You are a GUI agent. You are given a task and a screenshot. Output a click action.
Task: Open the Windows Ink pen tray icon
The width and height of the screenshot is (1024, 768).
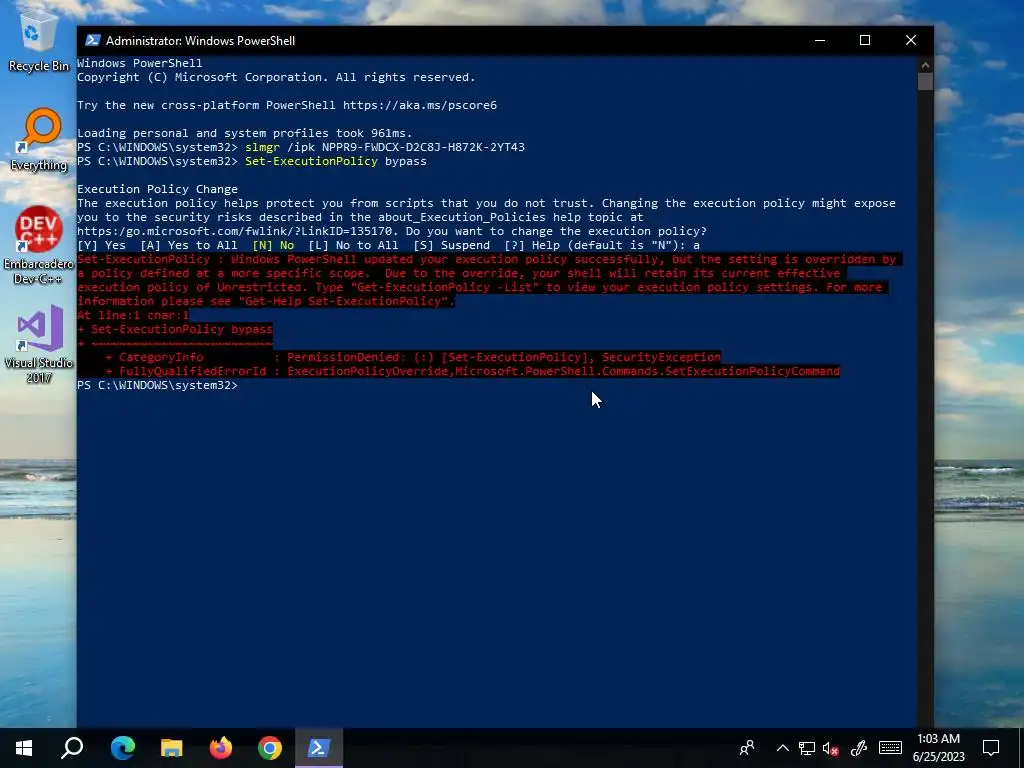(x=859, y=748)
